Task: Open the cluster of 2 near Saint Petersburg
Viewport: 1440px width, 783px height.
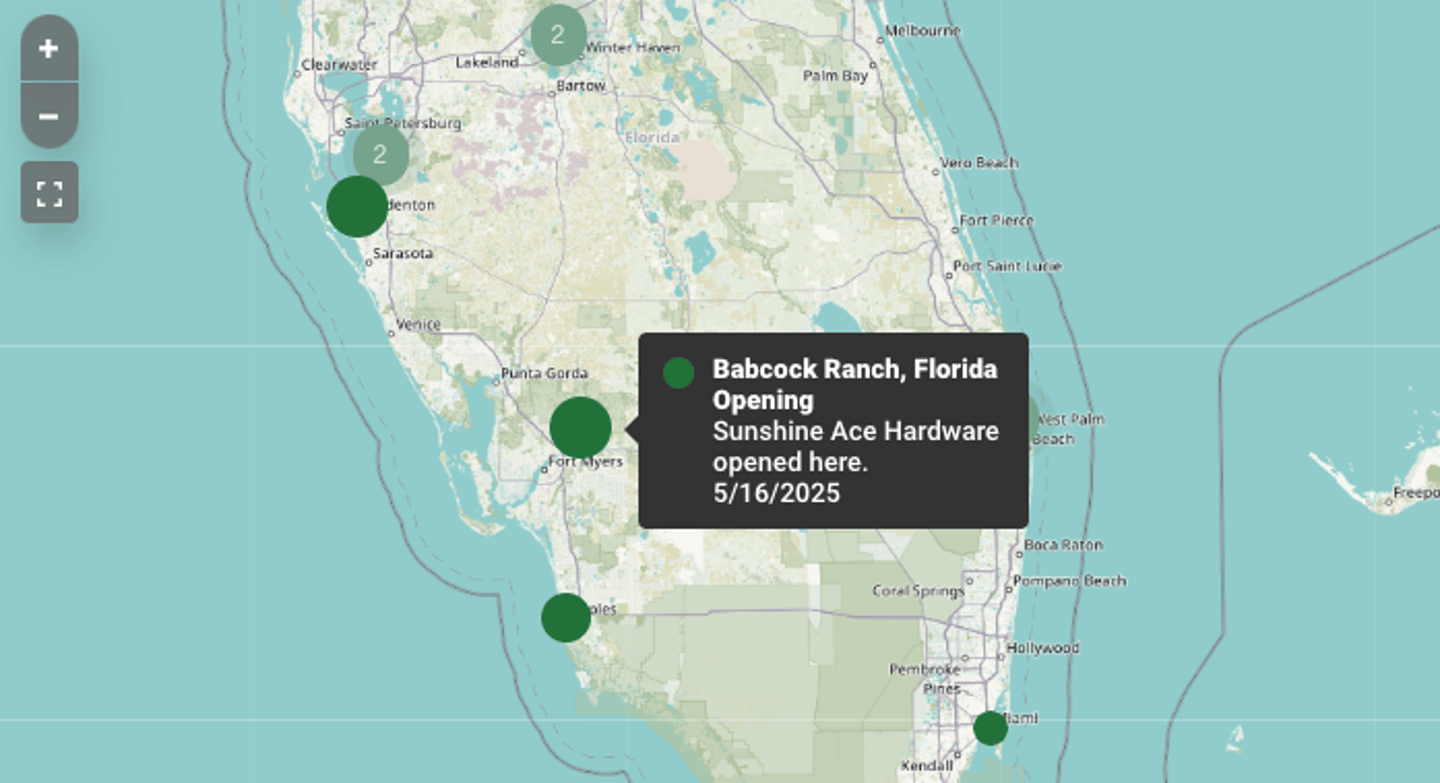Action: 380,155
